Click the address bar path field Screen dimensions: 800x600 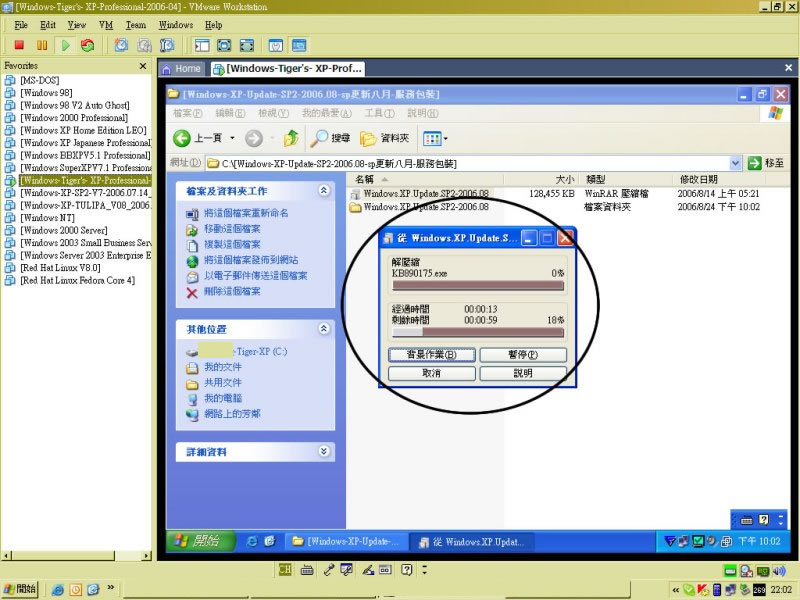coord(468,163)
